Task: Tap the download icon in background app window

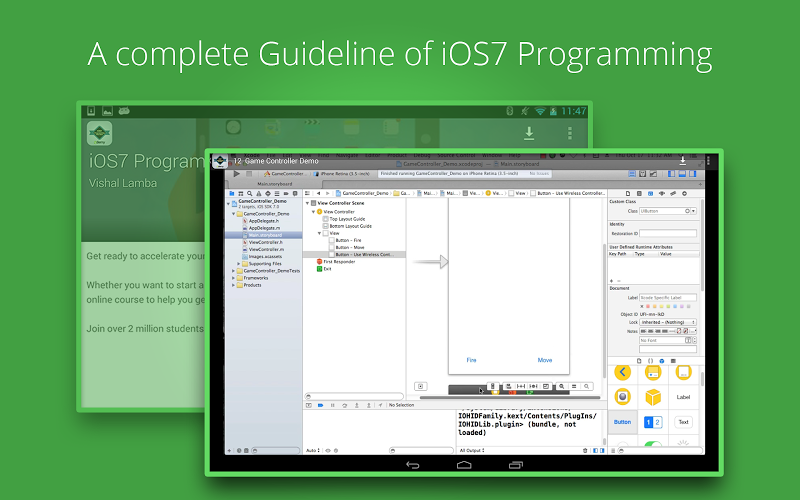Action: (529, 133)
